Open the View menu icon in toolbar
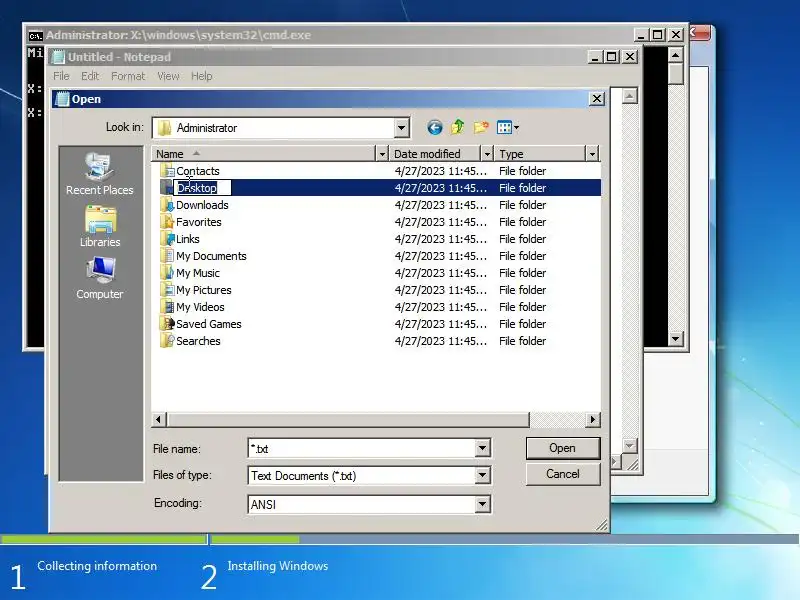Viewport: 800px width, 600px height. pos(508,127)
